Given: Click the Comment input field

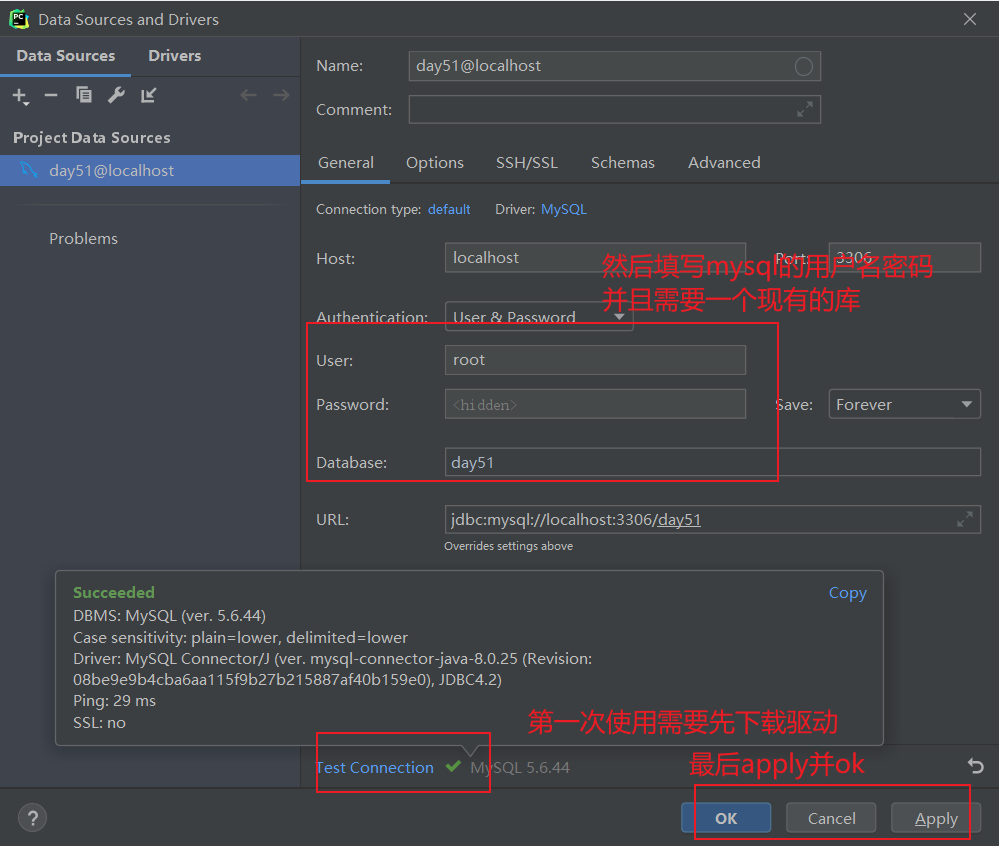Looking at the screenshot, I should click(614, 110).
